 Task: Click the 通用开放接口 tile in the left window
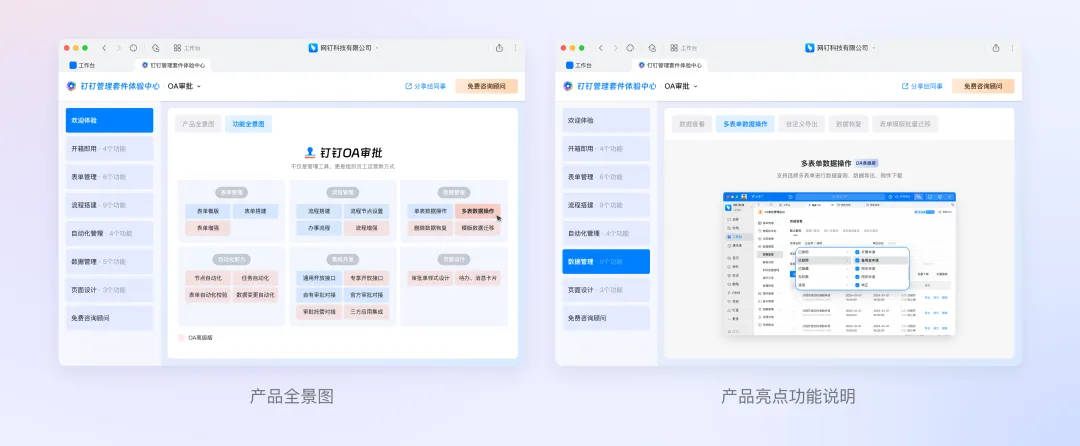pos(319,278)
